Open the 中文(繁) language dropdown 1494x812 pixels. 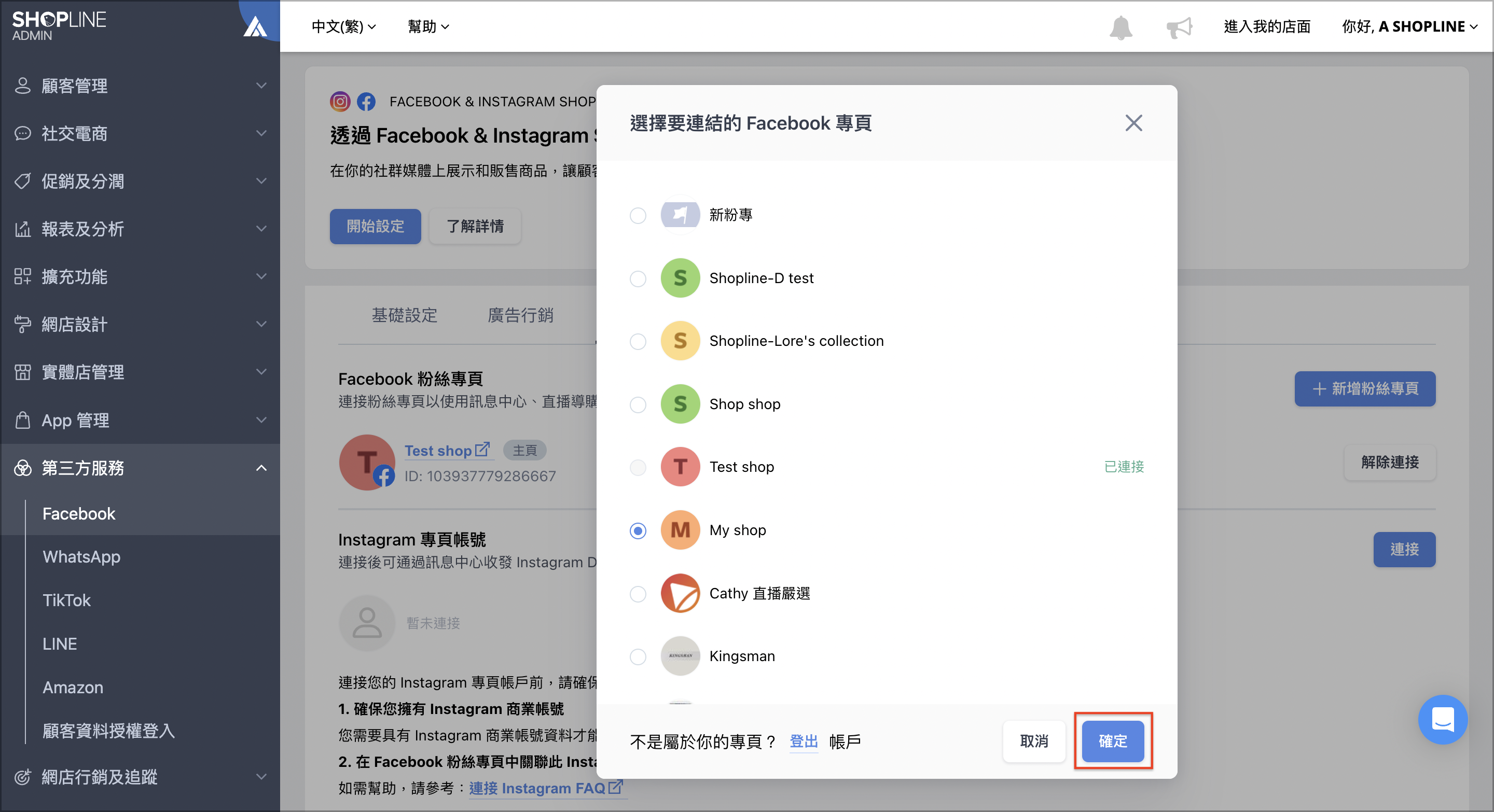344,26
